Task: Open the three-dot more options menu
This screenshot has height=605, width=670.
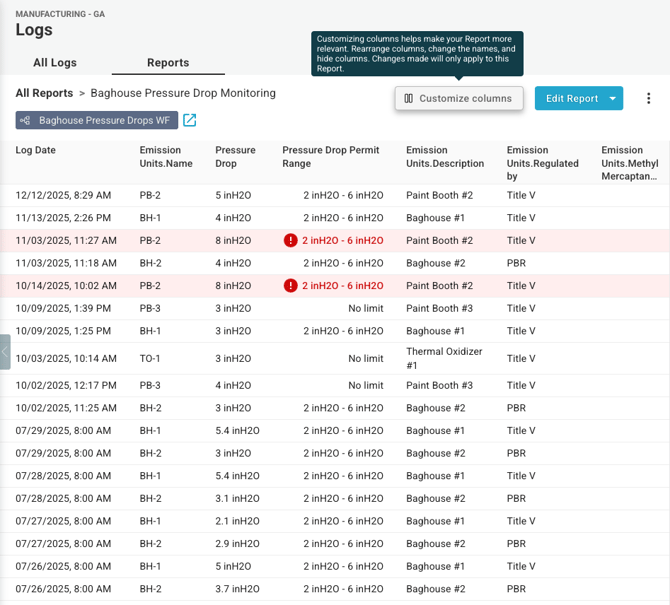Action: [x=648, y=98]
